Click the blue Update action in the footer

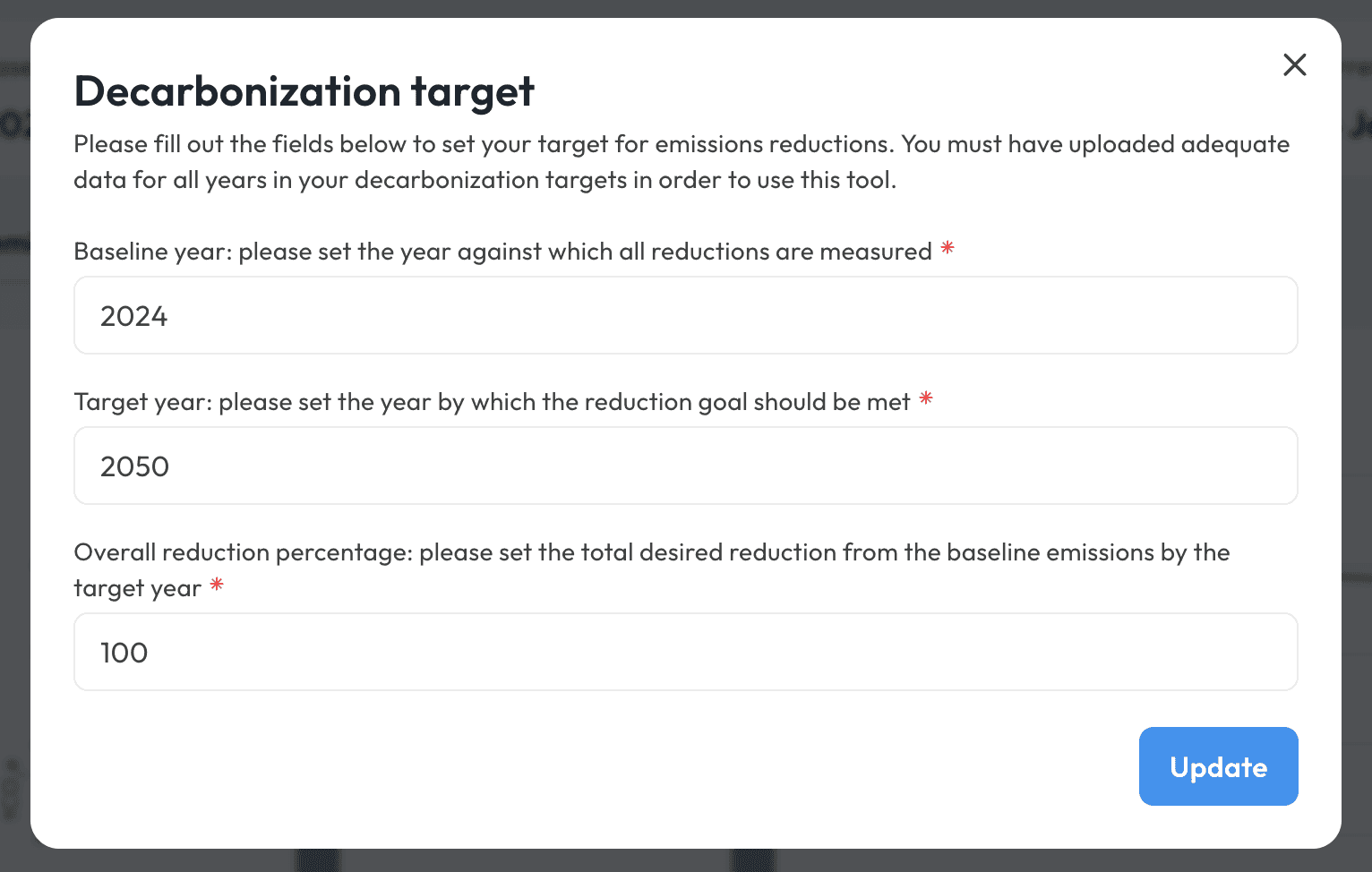pyautogui.click(x=1218, y=766)
